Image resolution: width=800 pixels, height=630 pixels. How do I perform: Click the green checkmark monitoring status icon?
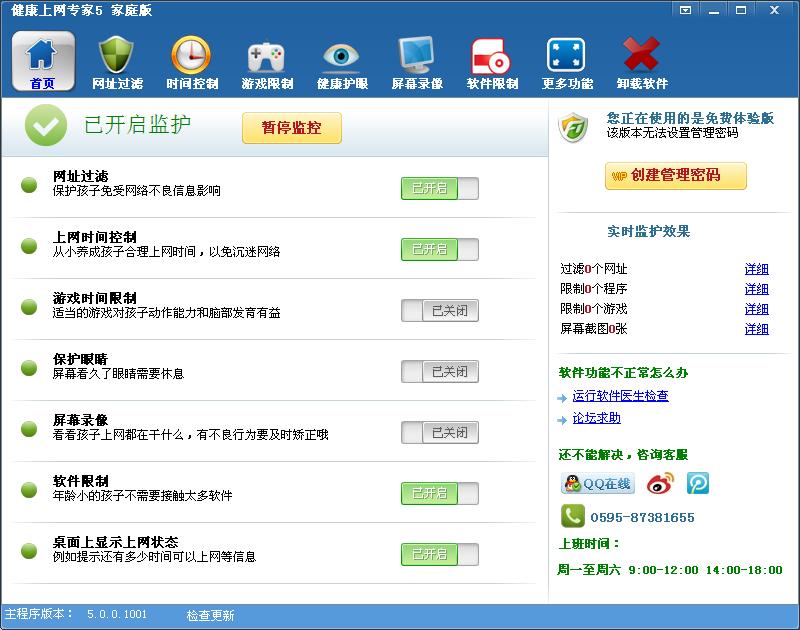46,125
